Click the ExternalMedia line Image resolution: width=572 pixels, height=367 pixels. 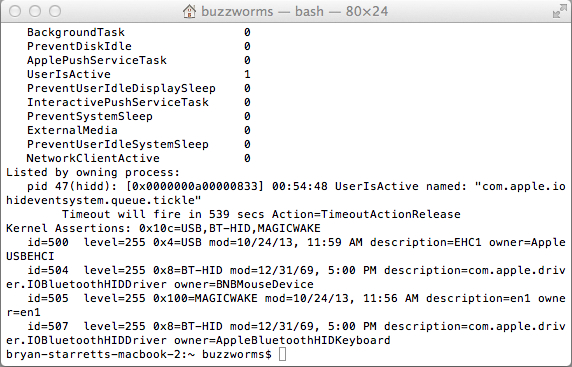click(139, 130)
